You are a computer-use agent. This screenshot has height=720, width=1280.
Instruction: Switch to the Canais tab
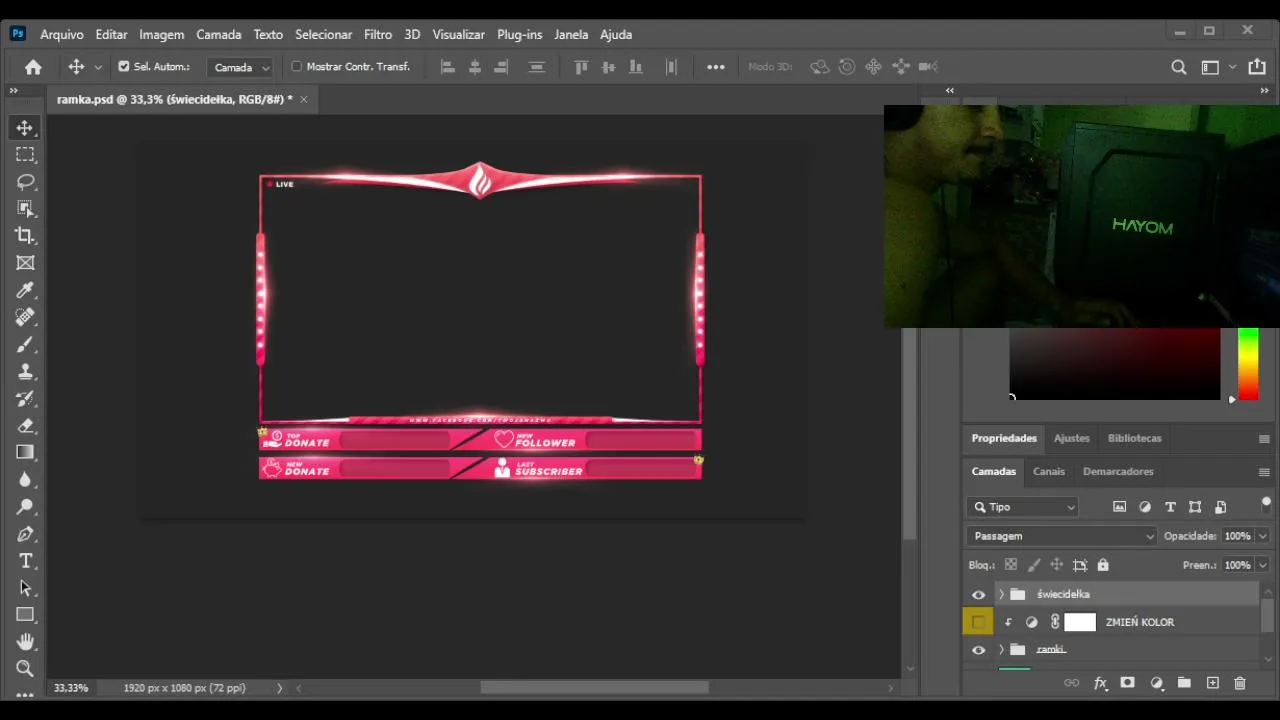(x=1049, y=472)
